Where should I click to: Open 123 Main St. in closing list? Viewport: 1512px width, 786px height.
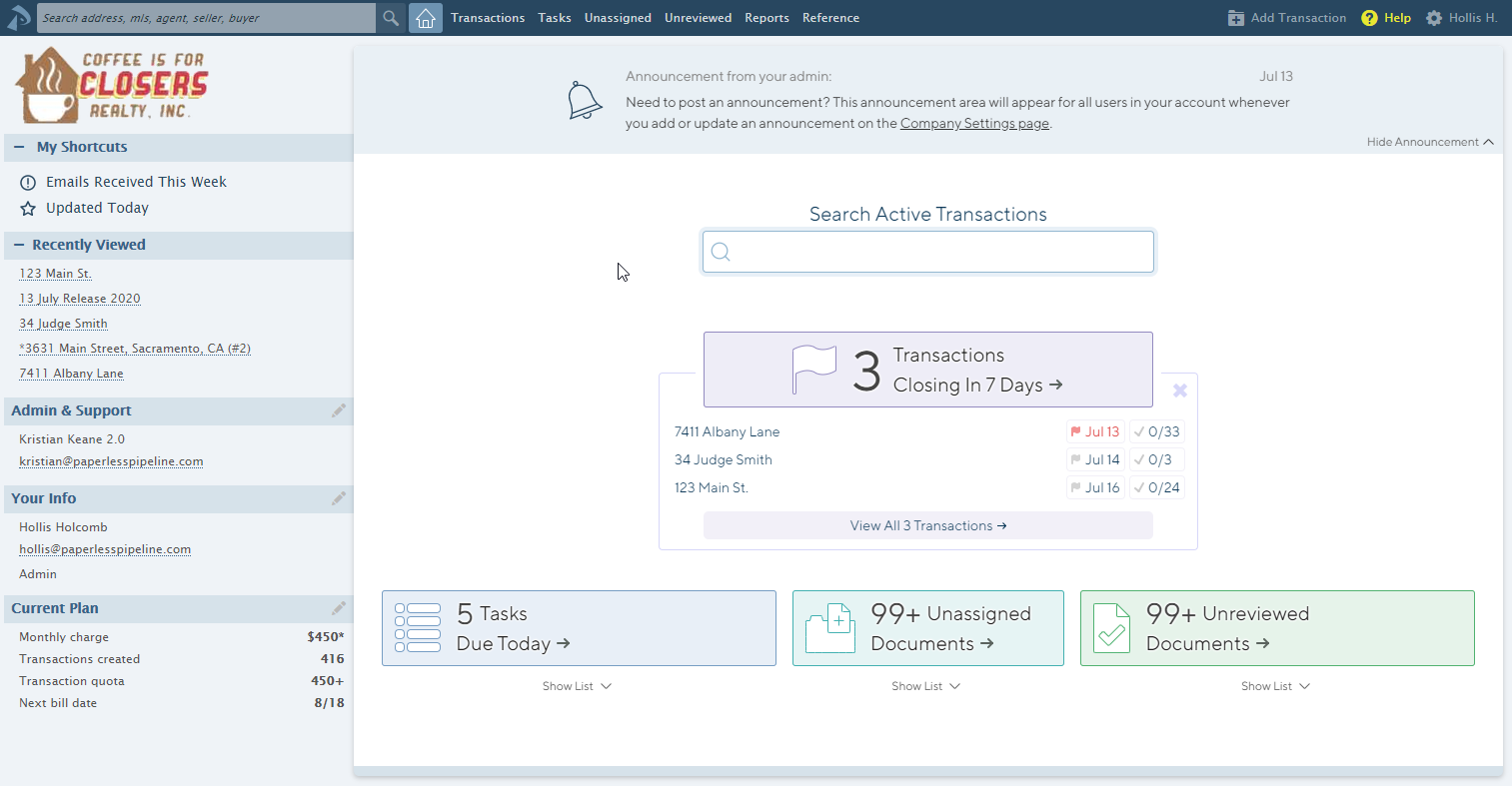pos(712,487)
